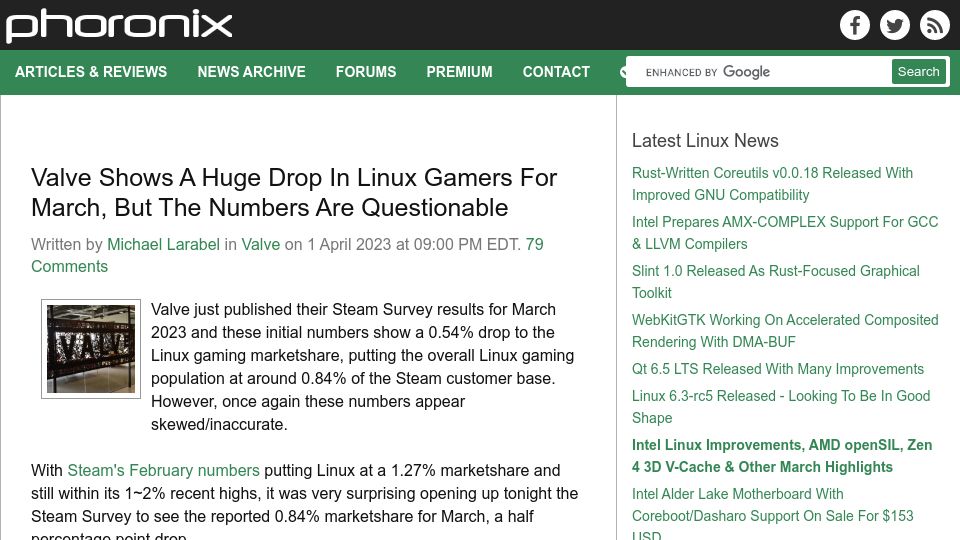Open the Phoronix Twitter icon

[894, 25]
